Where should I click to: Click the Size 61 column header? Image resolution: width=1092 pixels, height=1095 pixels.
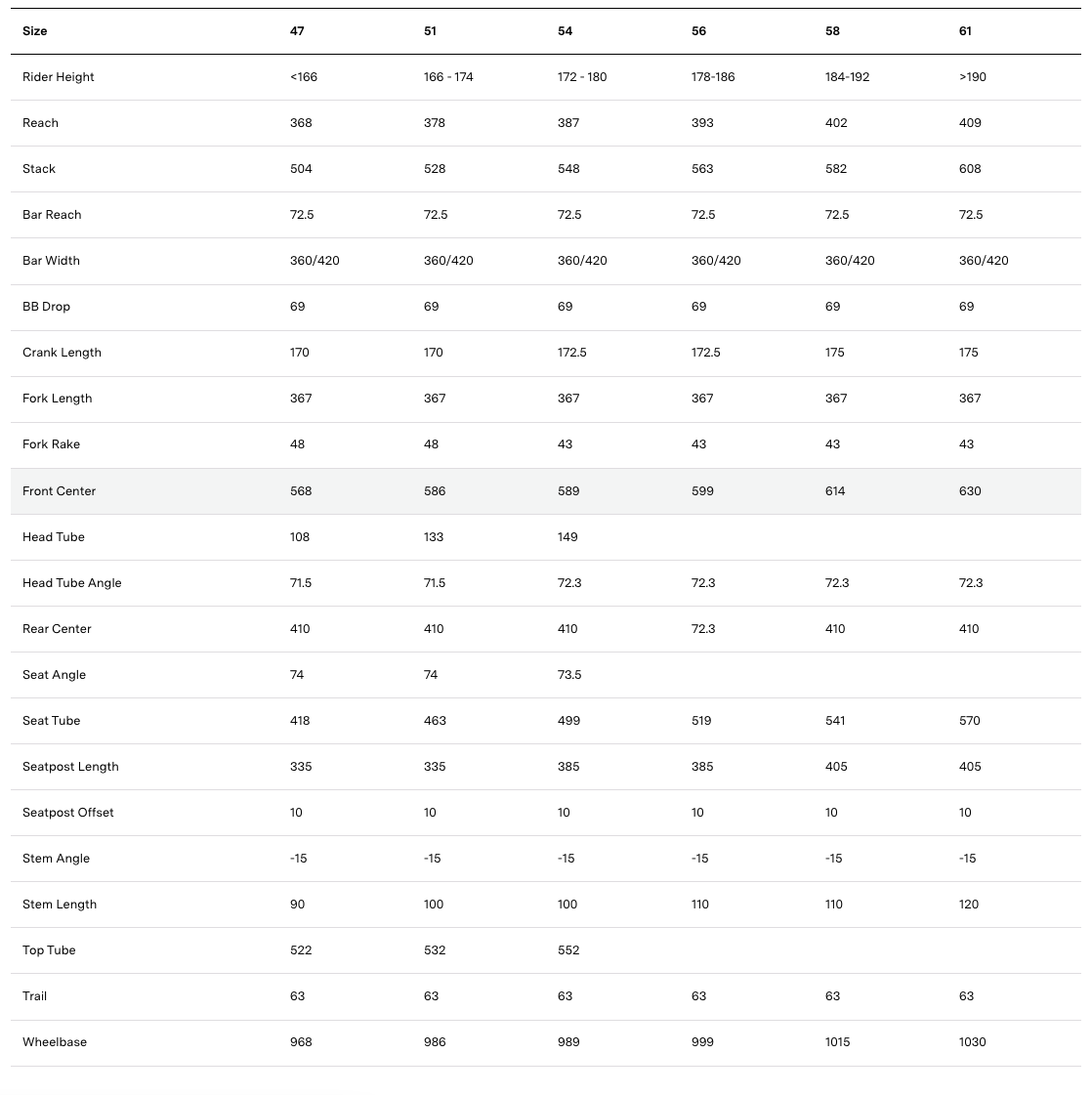pos(965,31)
